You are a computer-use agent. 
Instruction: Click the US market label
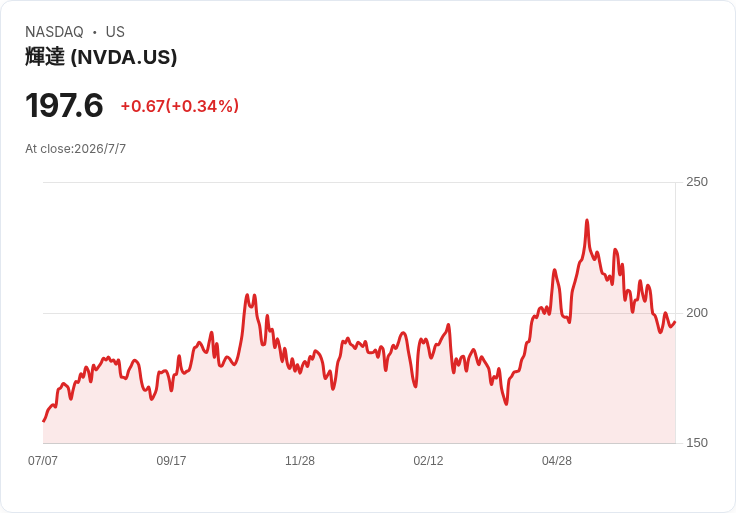(x=115, y=32)
